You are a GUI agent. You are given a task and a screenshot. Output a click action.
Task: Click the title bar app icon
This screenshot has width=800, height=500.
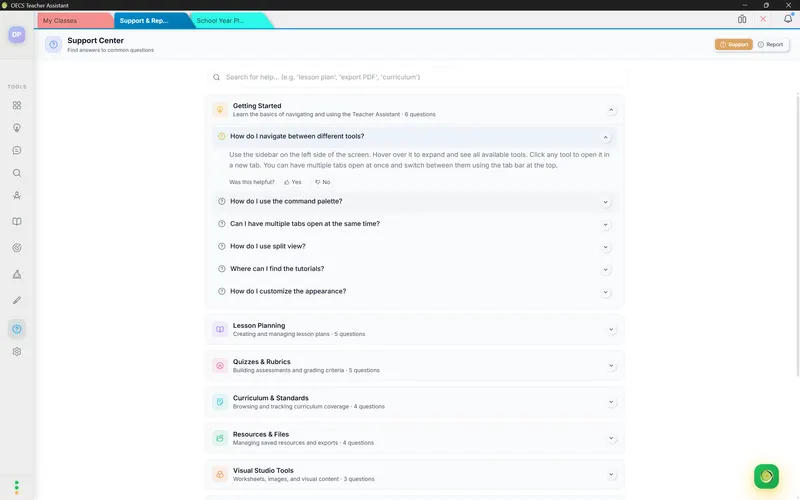click(5, 5)
